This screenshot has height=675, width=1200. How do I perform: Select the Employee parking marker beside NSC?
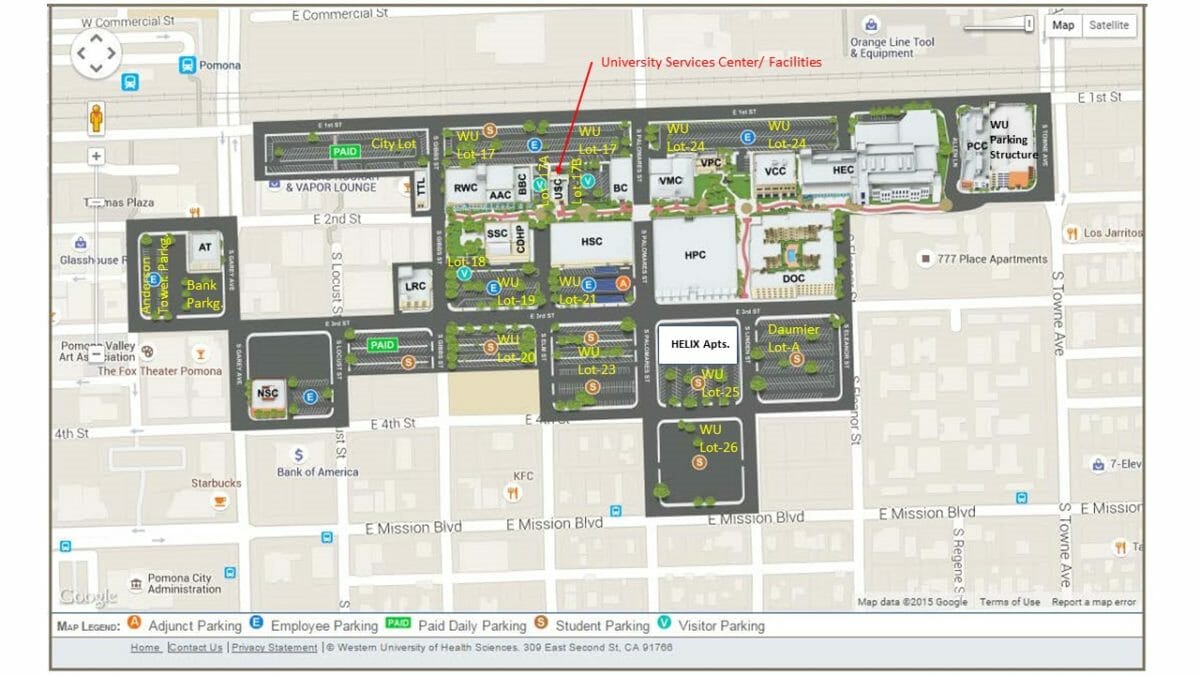tap(310, 396)
